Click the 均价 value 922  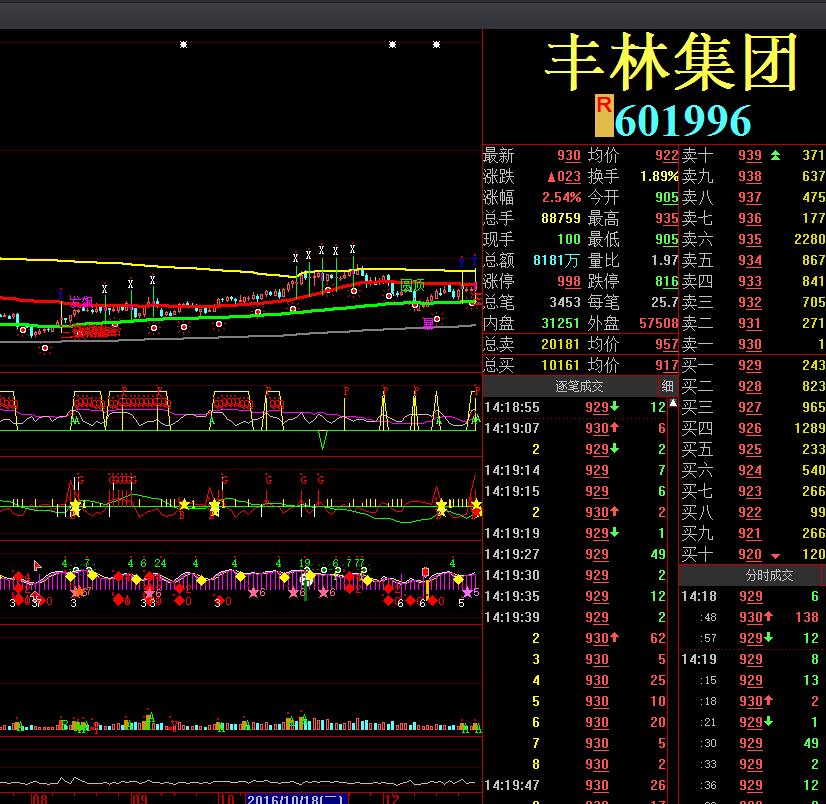(x=667, y=155)
